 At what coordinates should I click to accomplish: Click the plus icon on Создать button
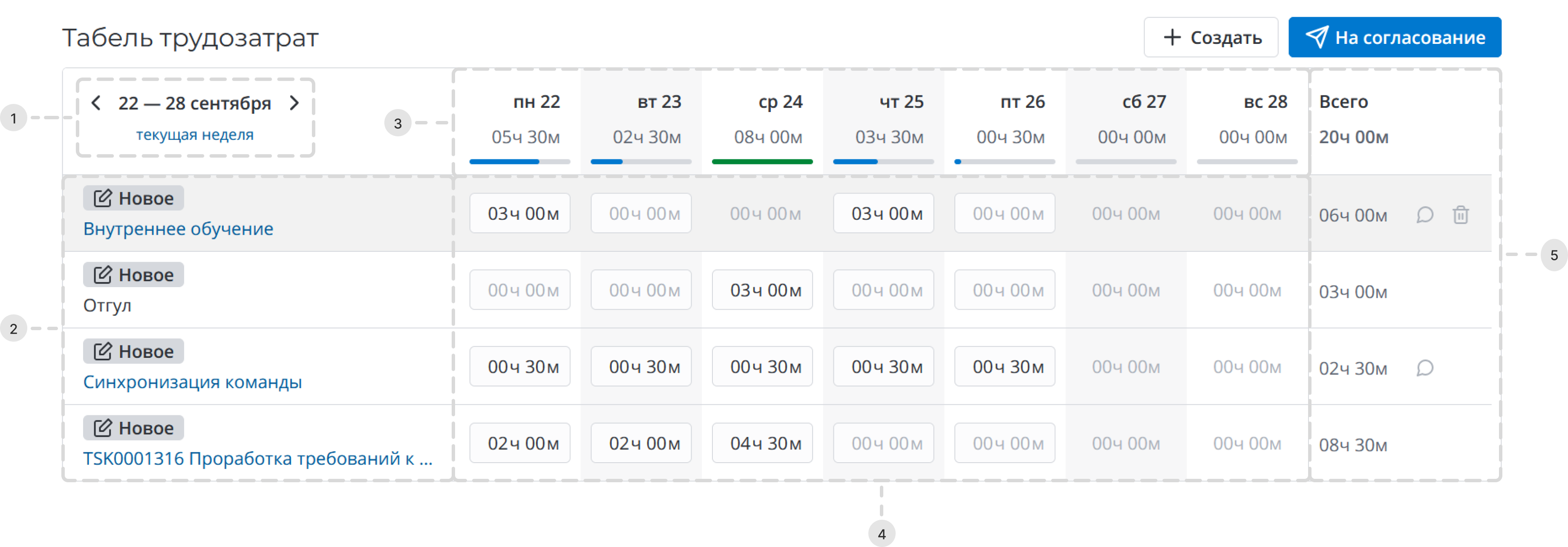pos(1172,37)
